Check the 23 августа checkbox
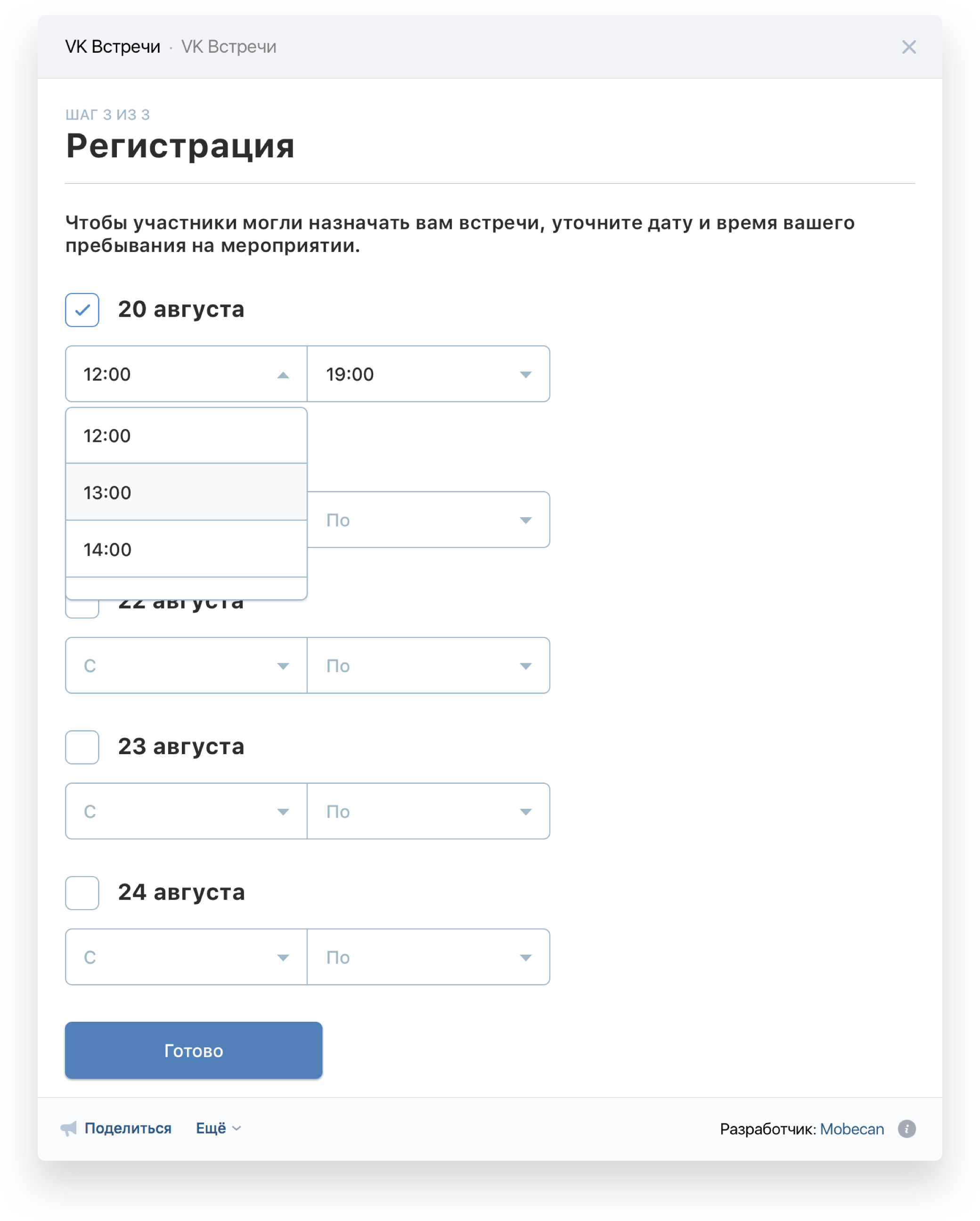Screen dimensions: 980x1221 pyautogui.click(x=82, y=747)
